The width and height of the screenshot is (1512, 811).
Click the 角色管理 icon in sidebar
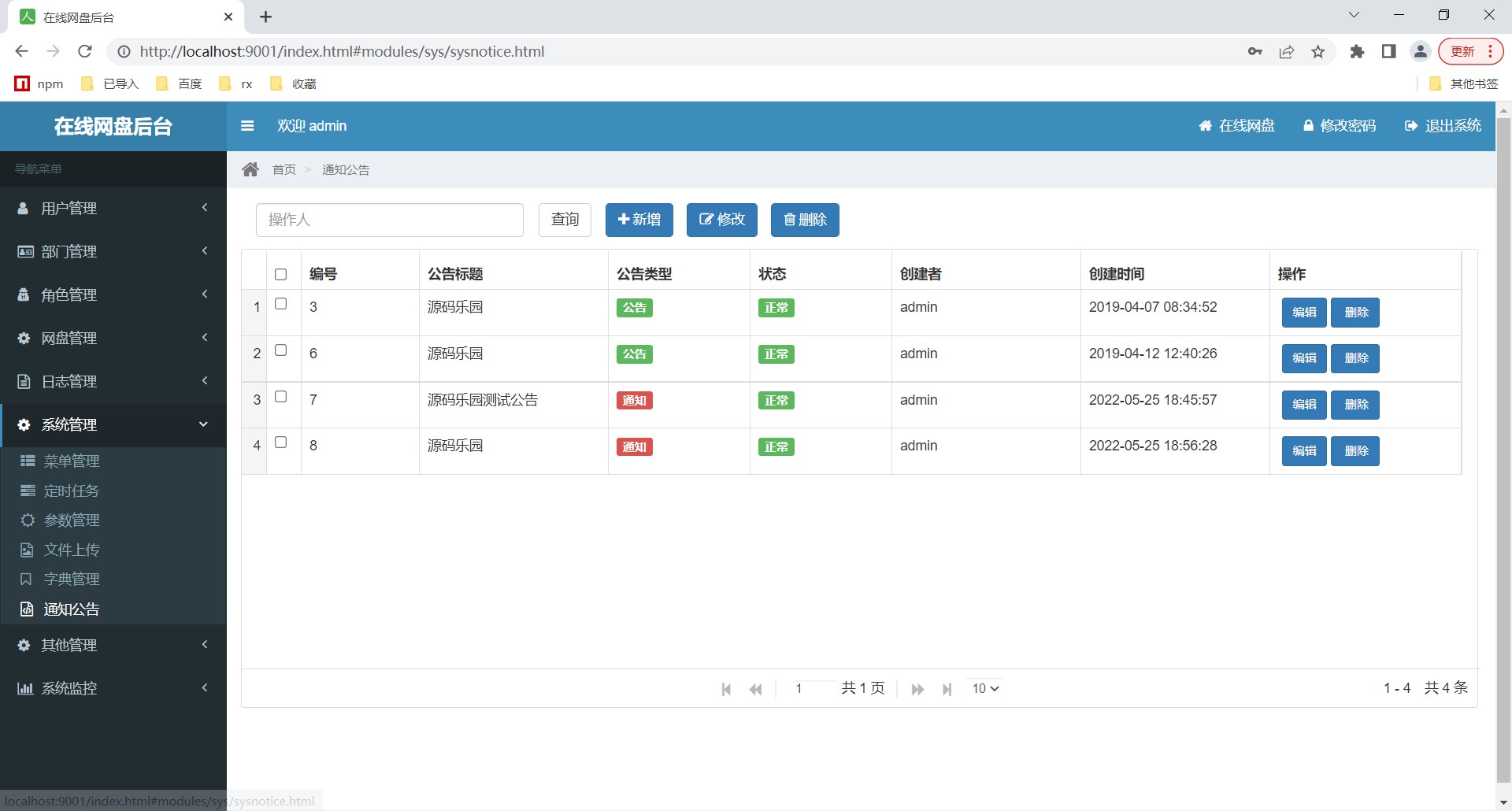tap(24, 295)
